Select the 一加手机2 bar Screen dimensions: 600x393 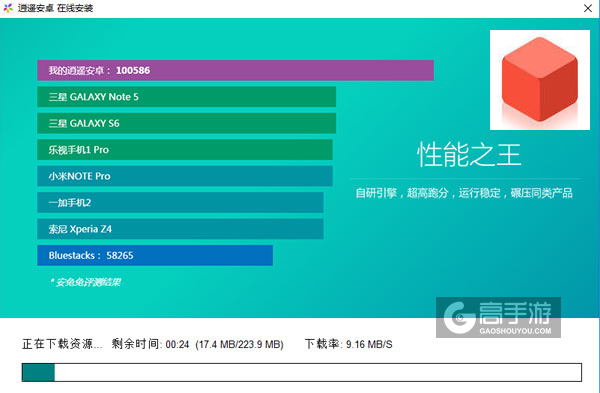180,202
